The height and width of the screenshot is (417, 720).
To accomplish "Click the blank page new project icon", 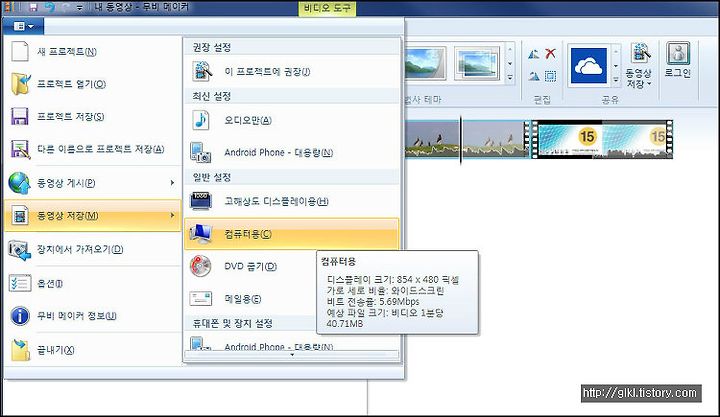I will [20, 51].
